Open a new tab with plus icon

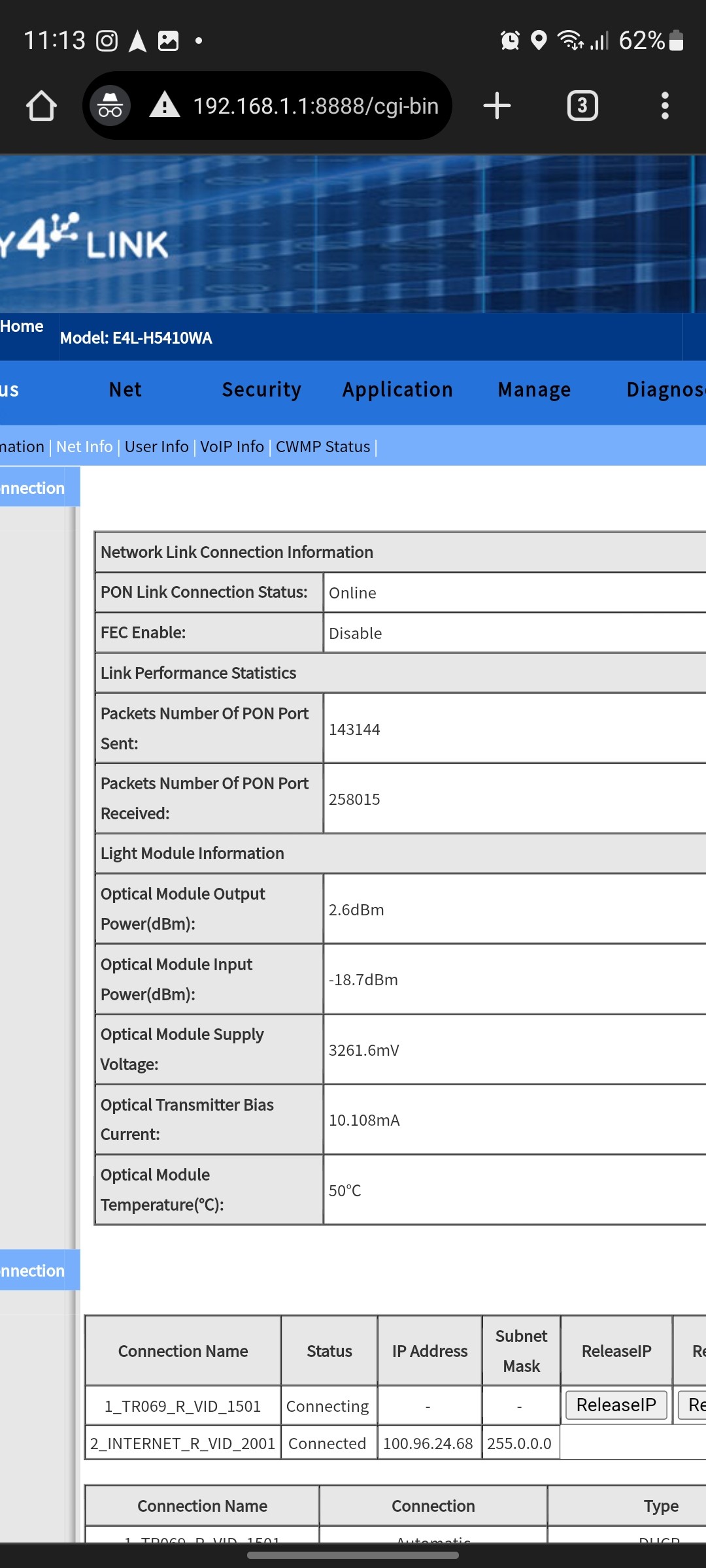point(497,106)
